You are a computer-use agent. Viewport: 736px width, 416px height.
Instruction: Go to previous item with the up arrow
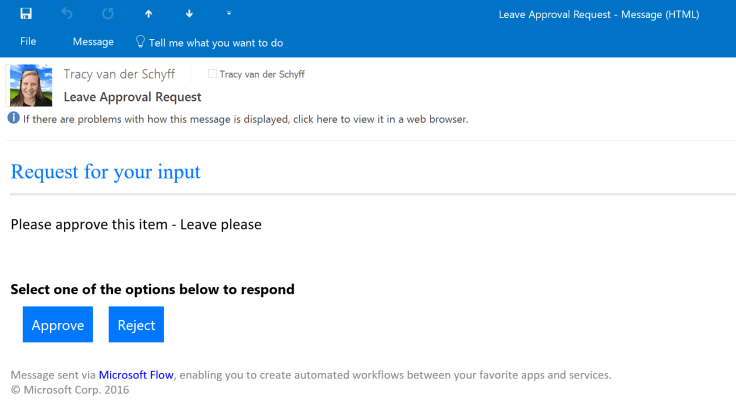148,14
